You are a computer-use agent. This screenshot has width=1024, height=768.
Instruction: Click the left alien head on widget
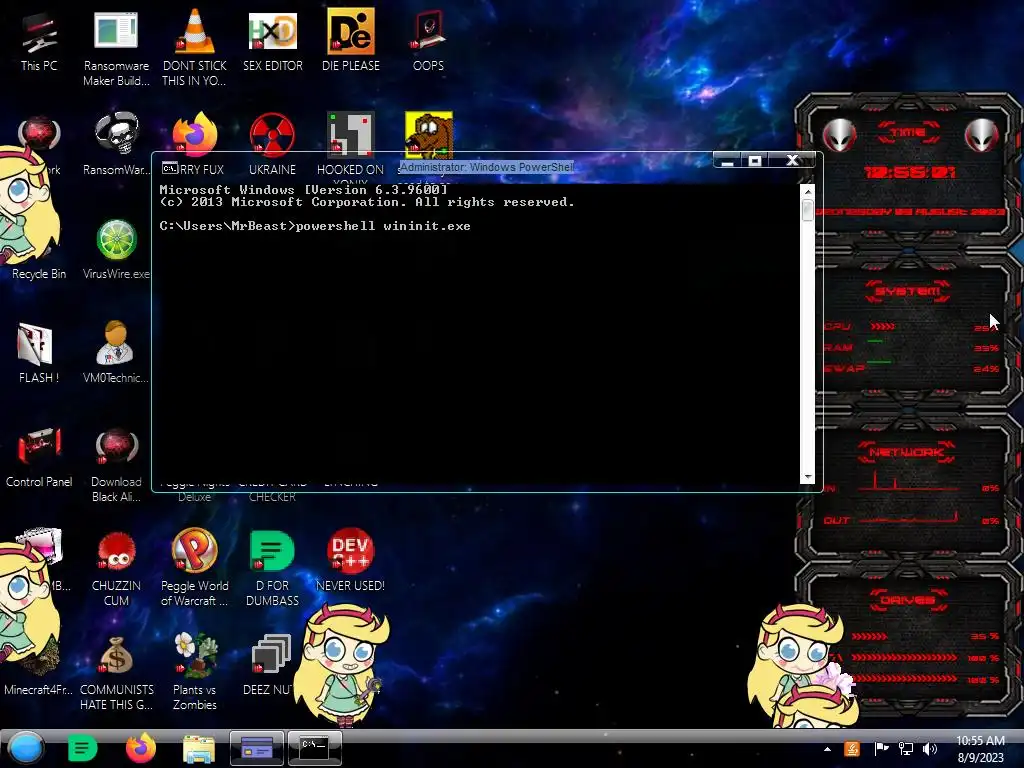coord(839,135)
